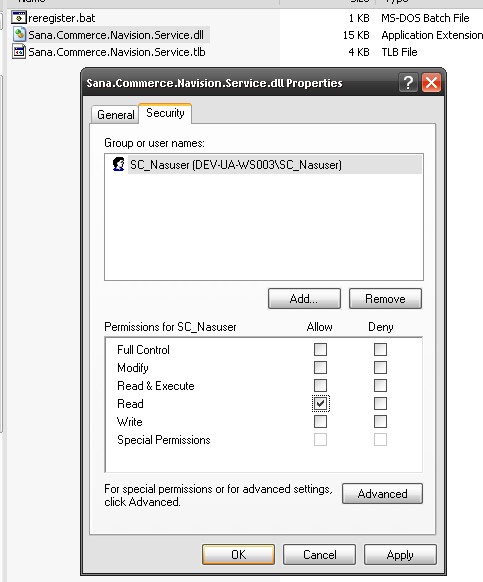Viewport: 483px width, 582px height.
Task: Click the Add... button
Action: (304, 298)
